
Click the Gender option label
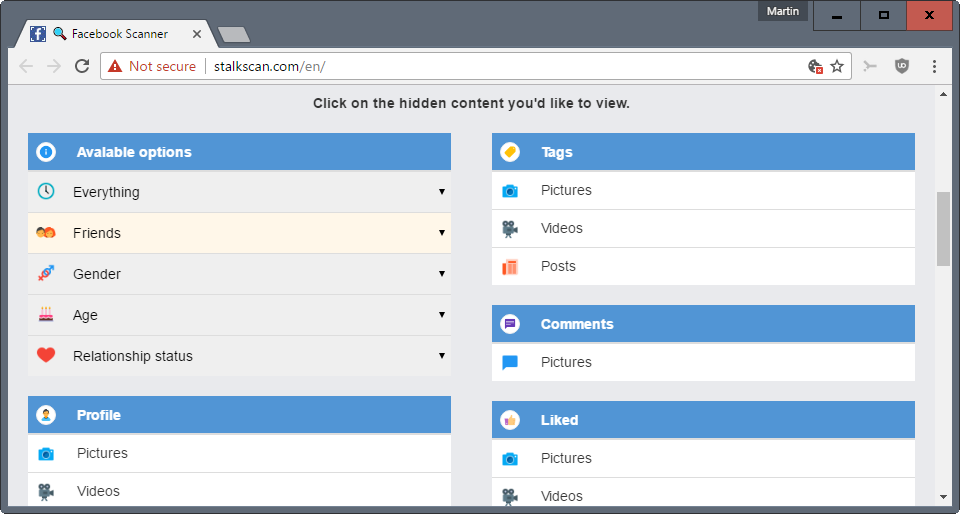pos(97,274)
